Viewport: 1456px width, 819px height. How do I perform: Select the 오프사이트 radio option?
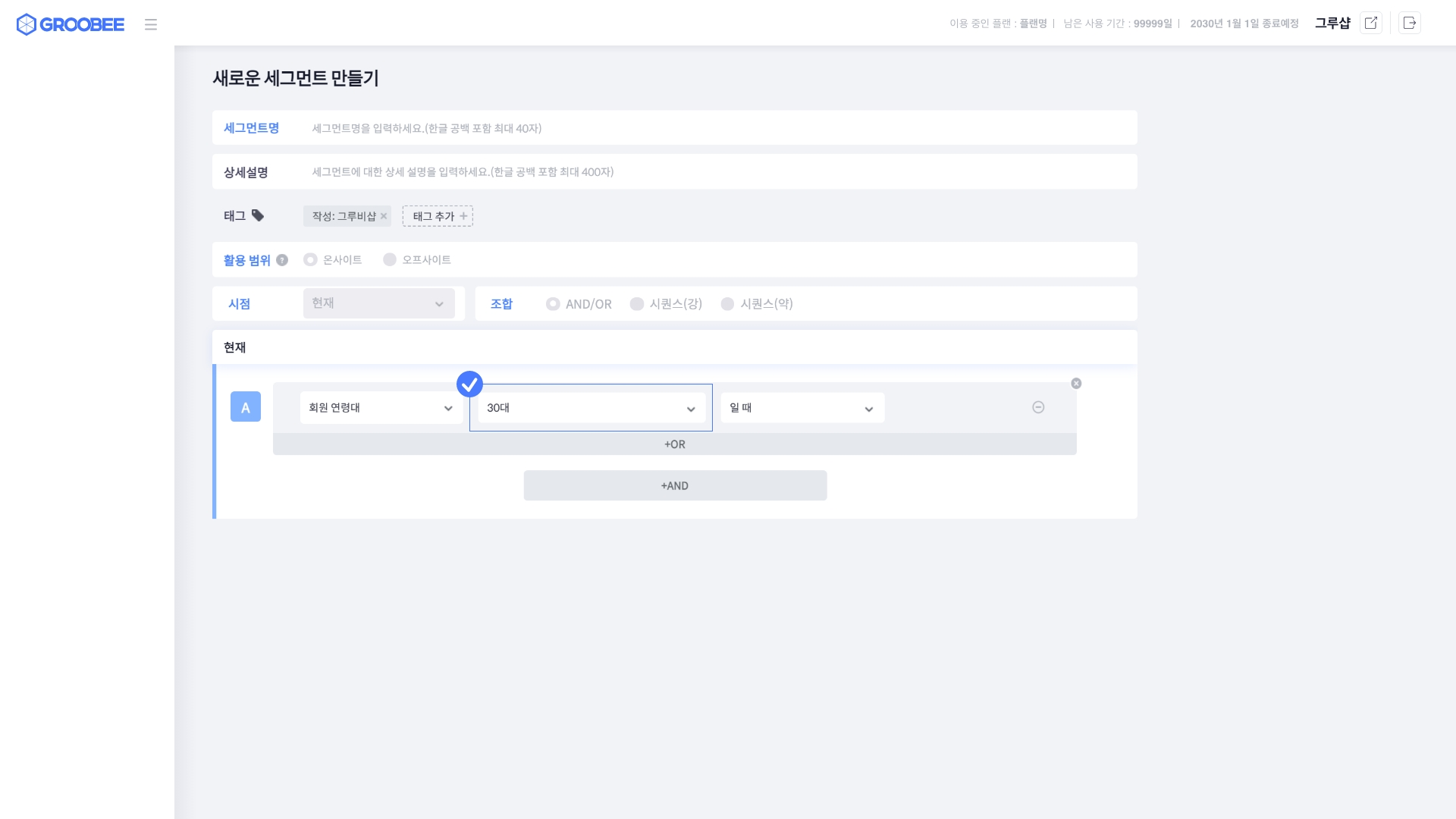[390, 259]
